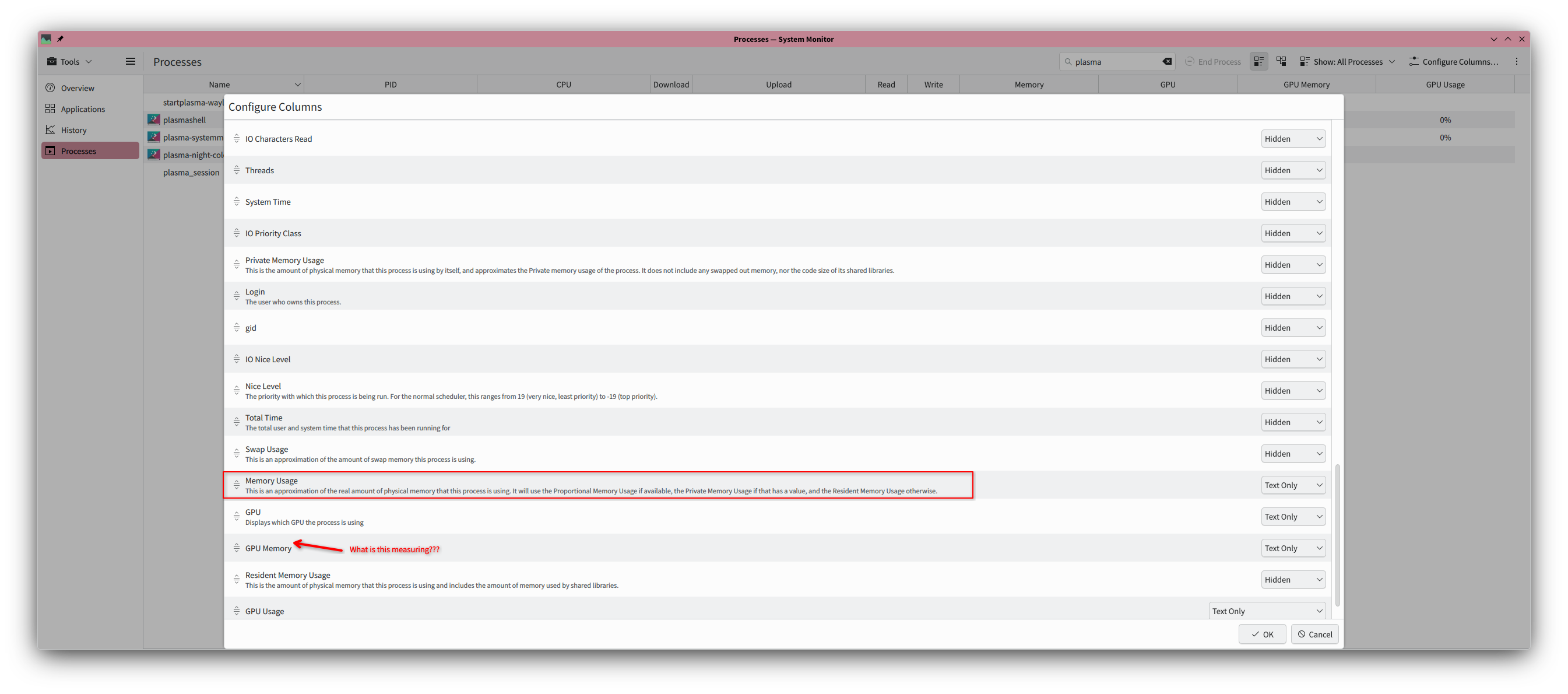Click the Cancel button
The width and height of the screenshot is (1568, 694).
coord(1314,634)
